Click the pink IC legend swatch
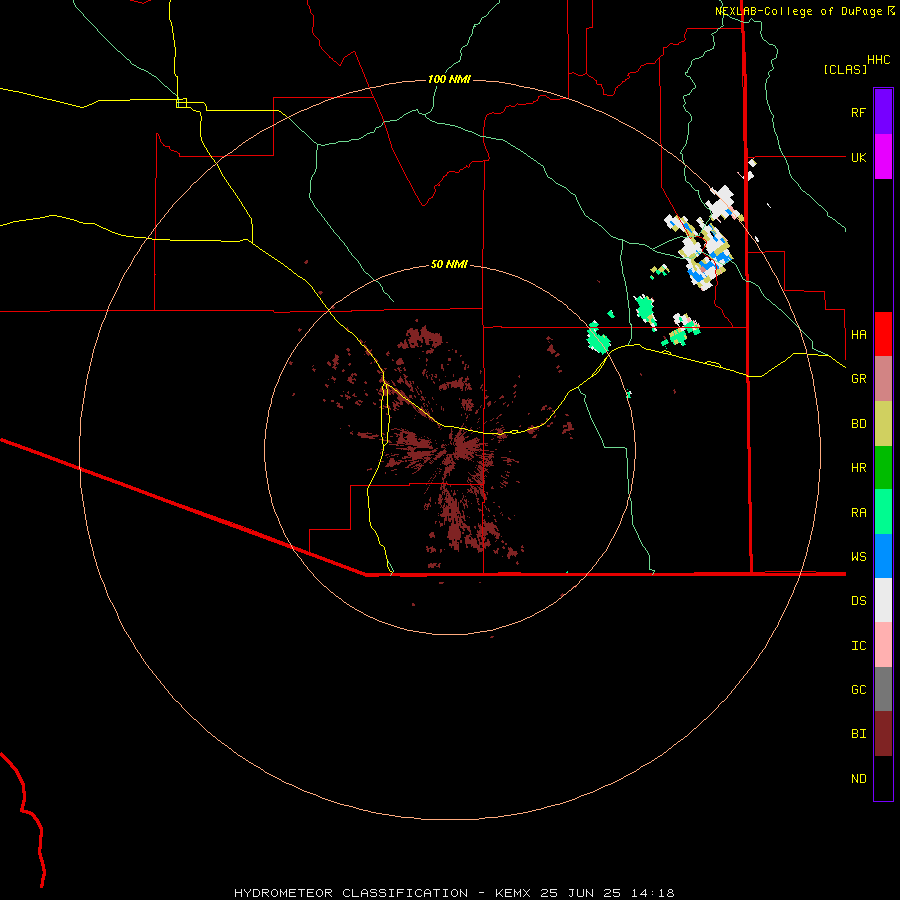Image resolution: width=900 pixels, height=900 pixels. pos(883,645)
